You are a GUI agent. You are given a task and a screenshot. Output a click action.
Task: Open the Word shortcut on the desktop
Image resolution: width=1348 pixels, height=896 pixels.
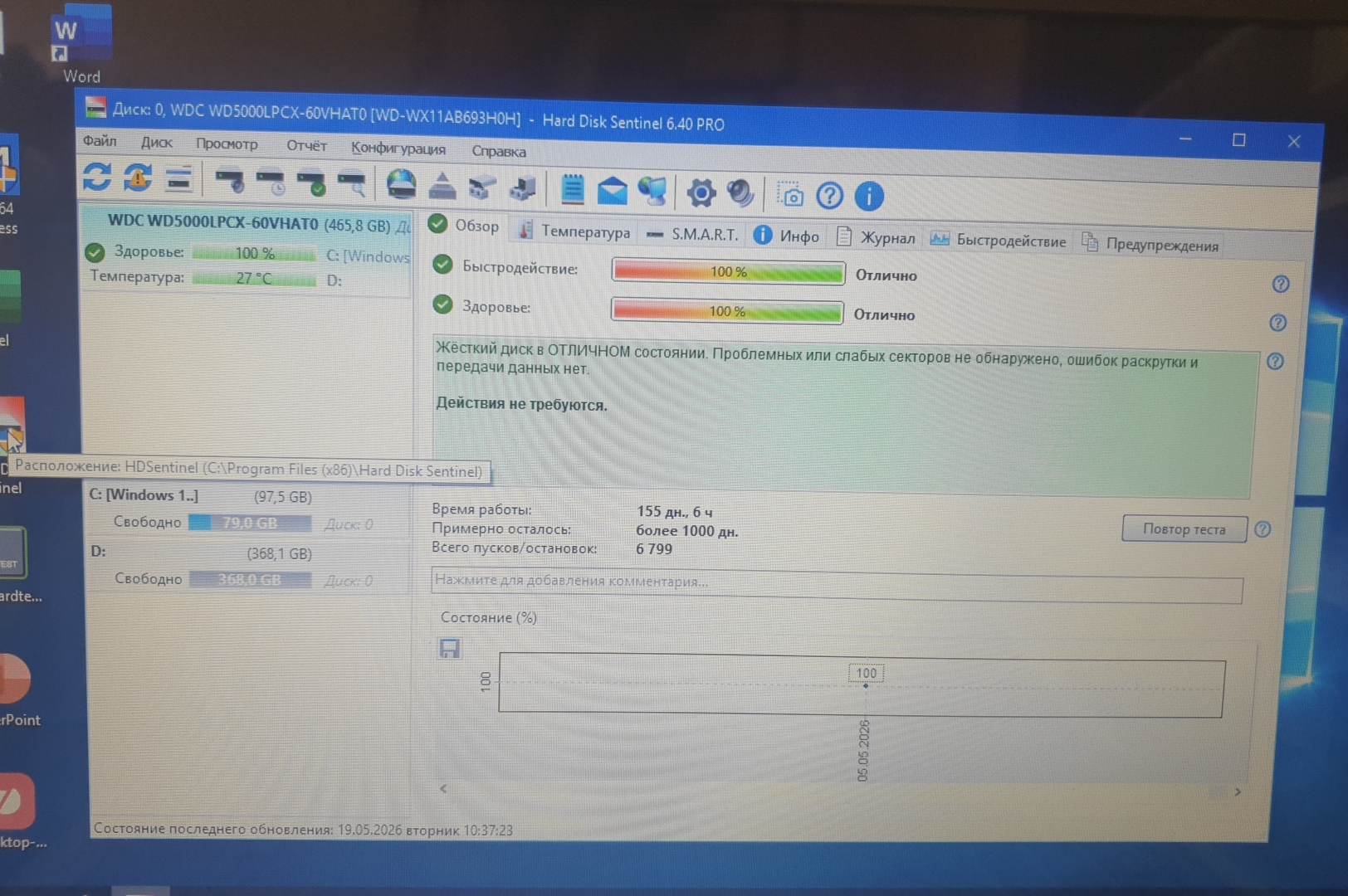click(81, 45)
